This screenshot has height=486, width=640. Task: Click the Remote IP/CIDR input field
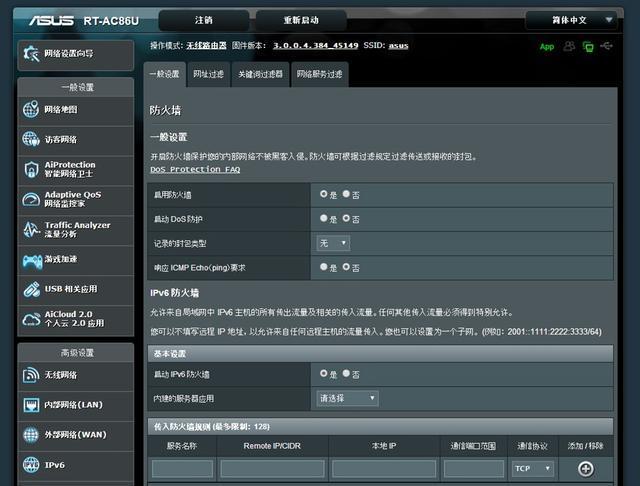[272, 468]
